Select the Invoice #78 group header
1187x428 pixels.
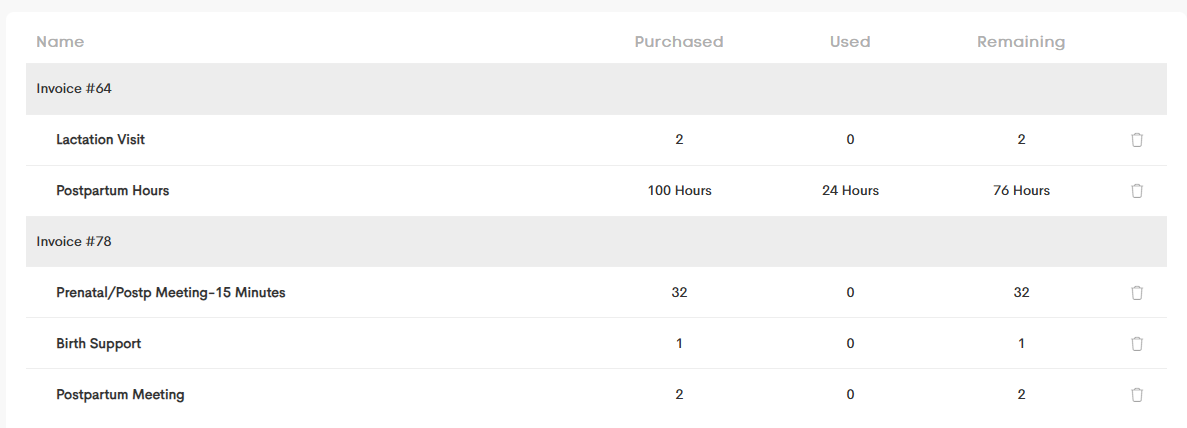597,242
